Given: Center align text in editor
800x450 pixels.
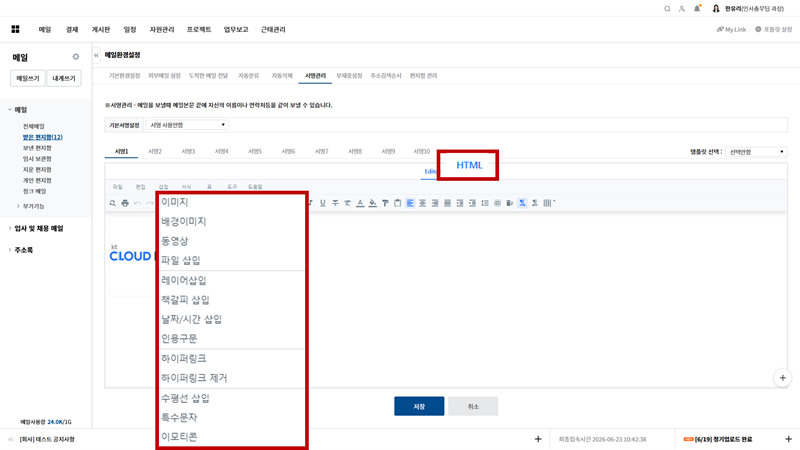Looking at the screenshot, I should [422, 203].
